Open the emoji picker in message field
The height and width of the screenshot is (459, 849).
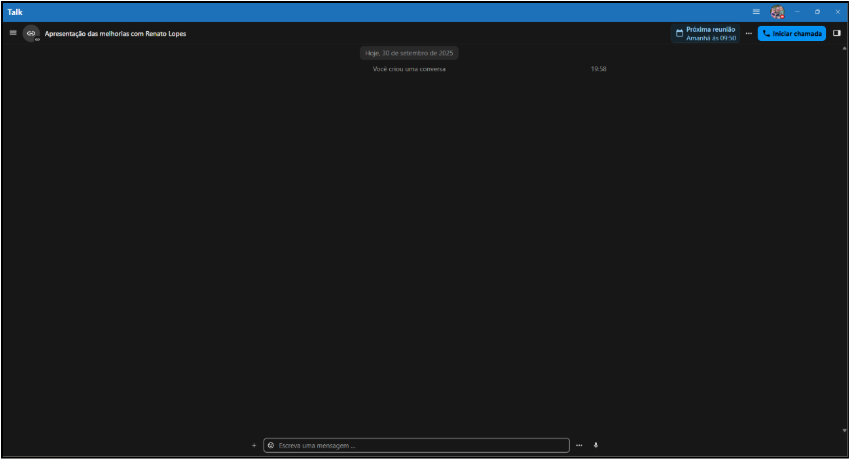point(271,445)
